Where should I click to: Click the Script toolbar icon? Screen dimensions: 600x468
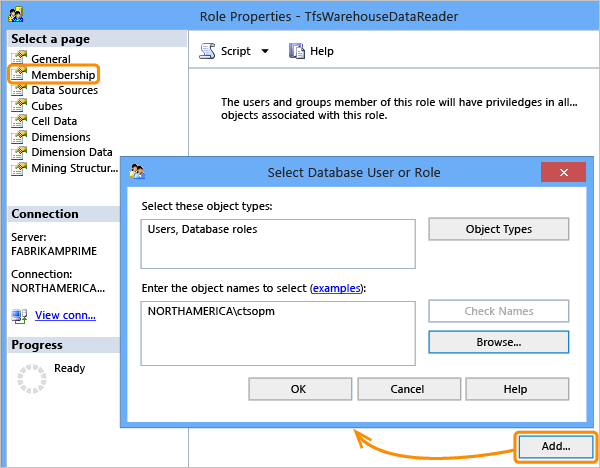pyautogui.click(x=207, y=51)
